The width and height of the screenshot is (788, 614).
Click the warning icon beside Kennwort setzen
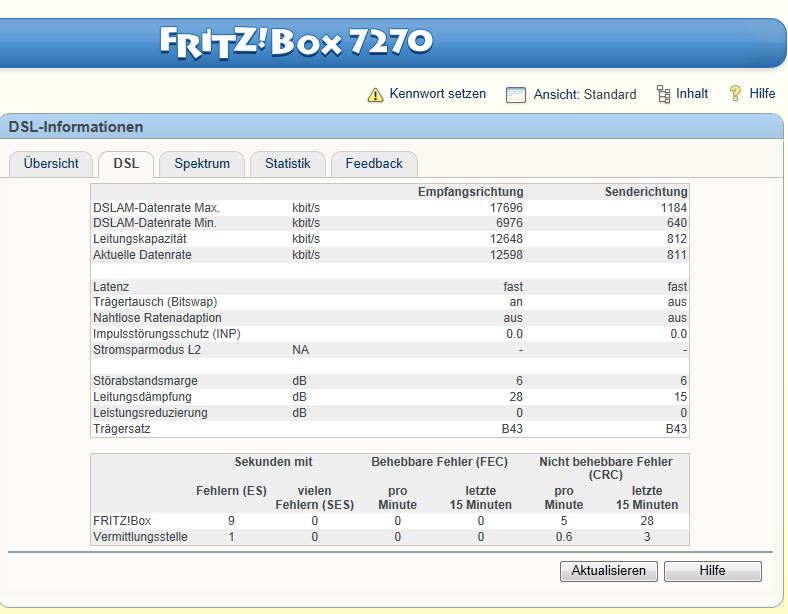(375, 94)
